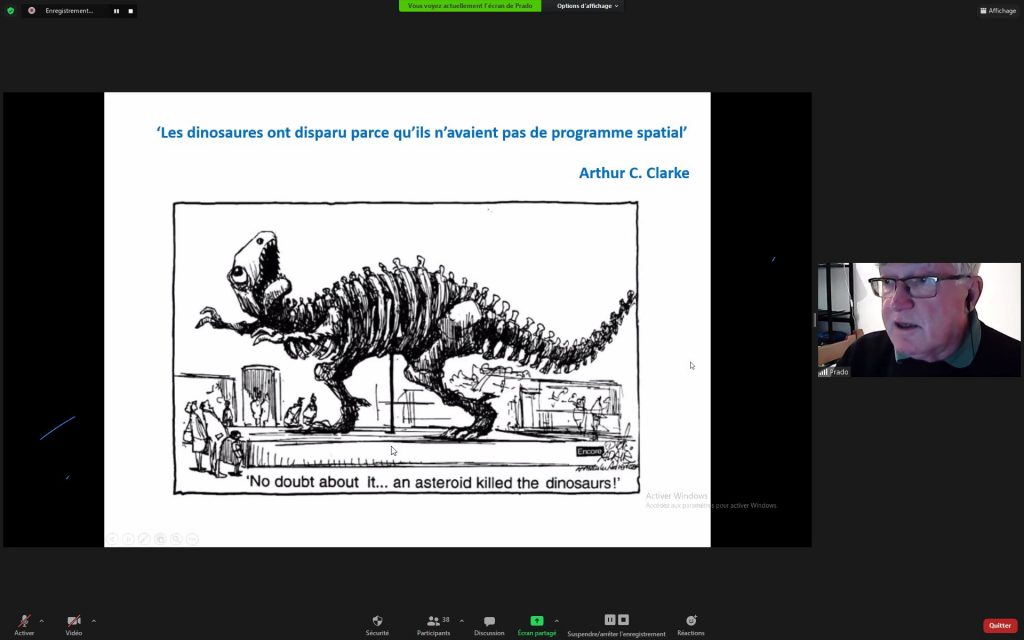Viewport: 1024px width, 640px height.
Task: Unmute with the Activer microphone icon
Action: point(24,620)
